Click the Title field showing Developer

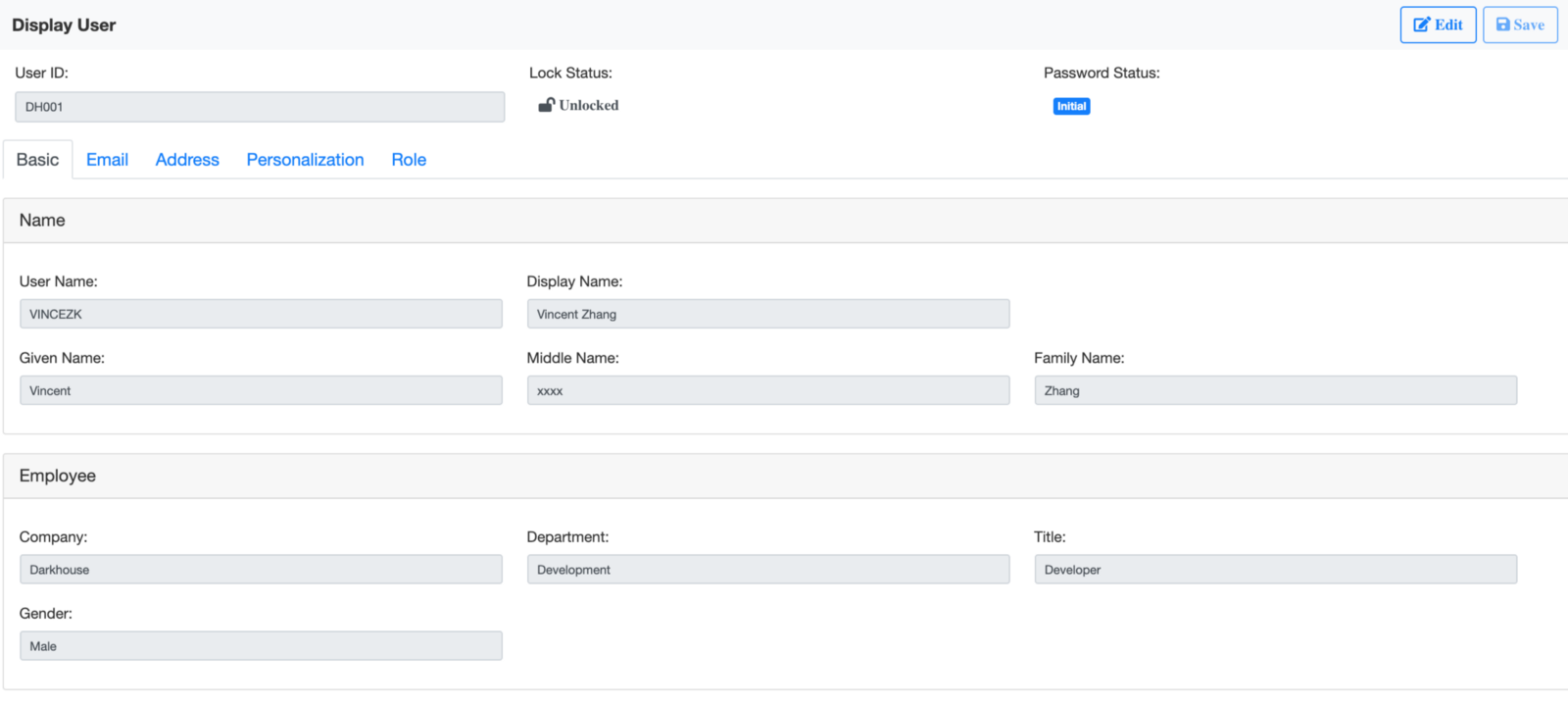1275,570
